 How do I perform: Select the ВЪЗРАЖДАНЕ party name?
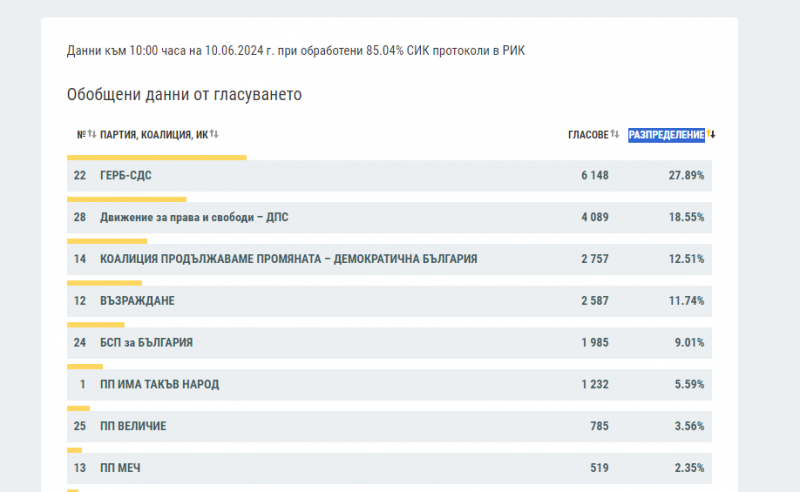tap(137, 301)
